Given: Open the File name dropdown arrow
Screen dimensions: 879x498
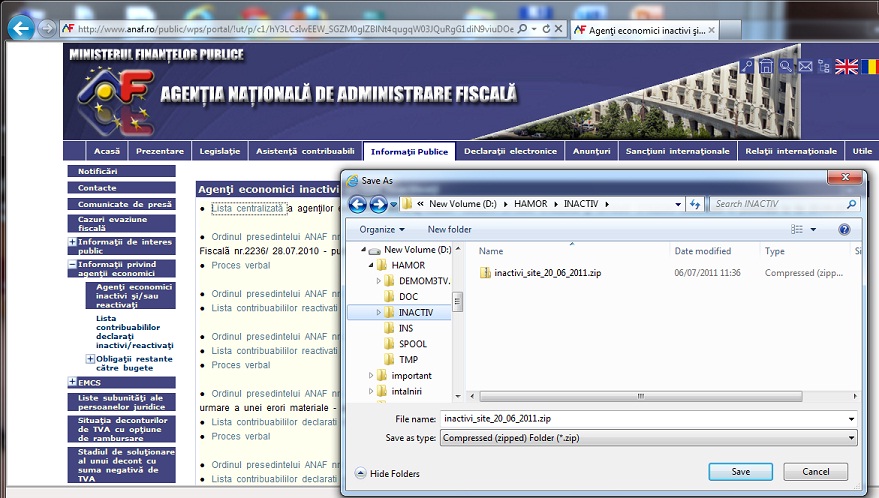Looking at the screenshot, I should tap(851, 419).
